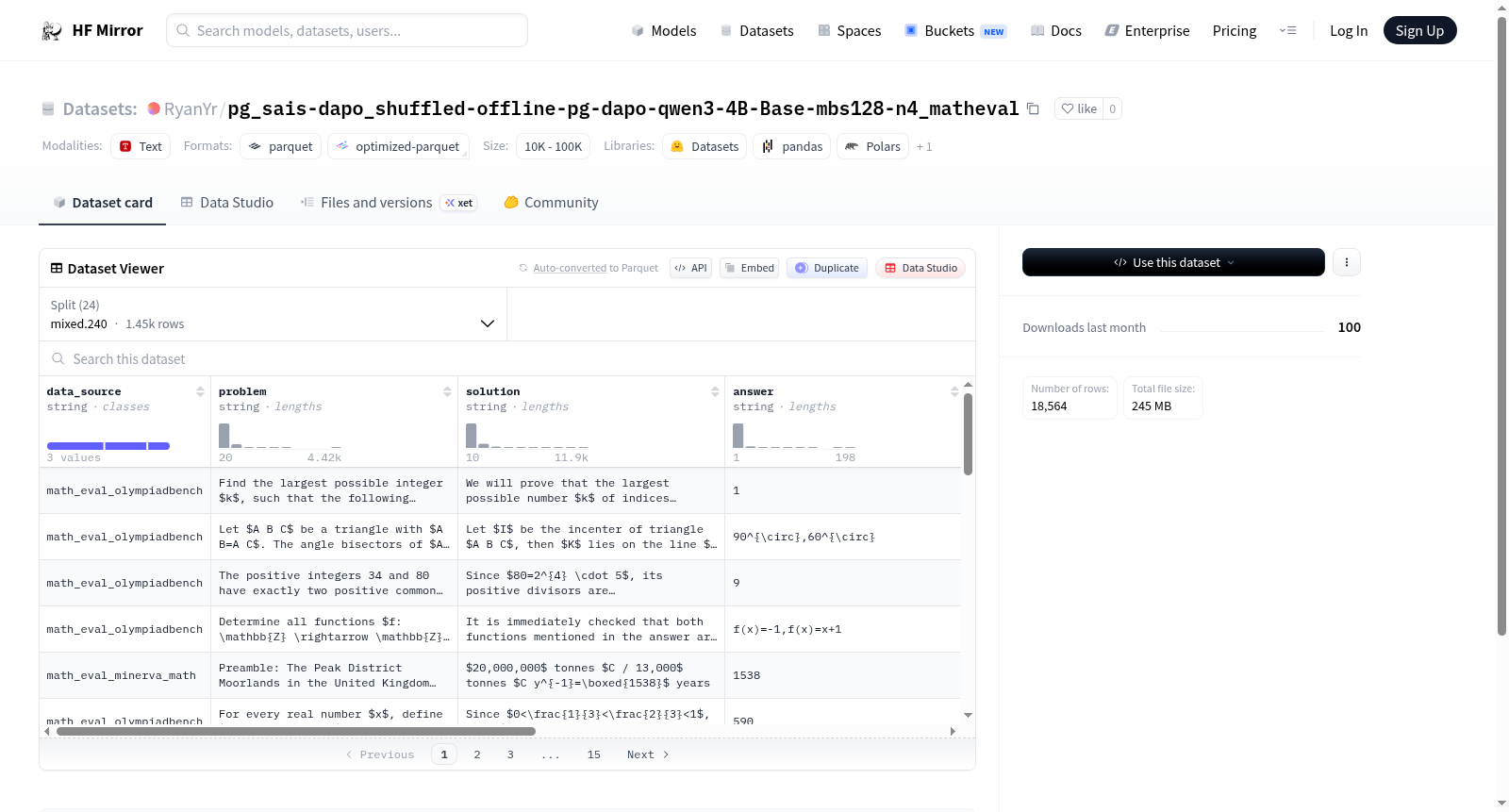The image size is (1509, 812).
Task: Show the +1 more libraries
Action: 924,147
